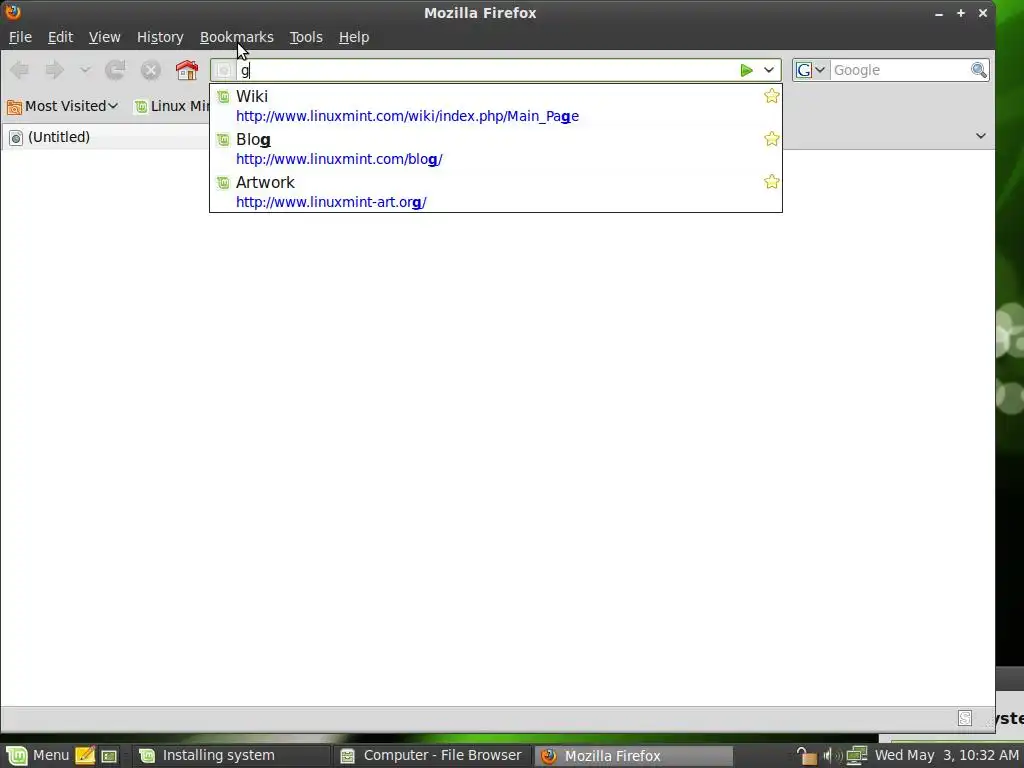Open the linuxmint.com wiki Main_Page URL
This screenshot has width=1024, height=768.
coord(408,116)
